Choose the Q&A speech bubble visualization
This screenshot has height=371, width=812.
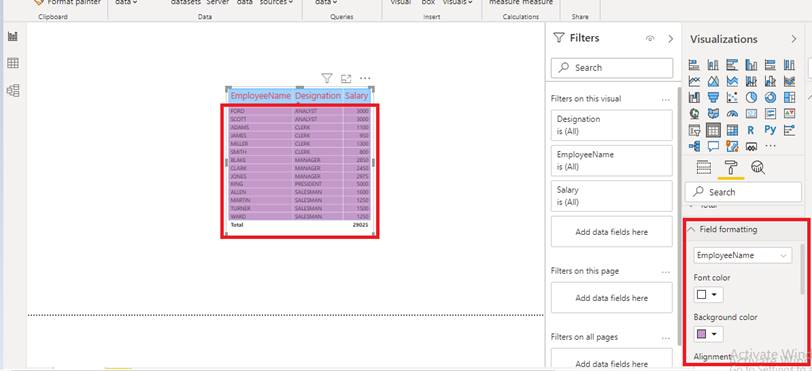coord(713,146)
